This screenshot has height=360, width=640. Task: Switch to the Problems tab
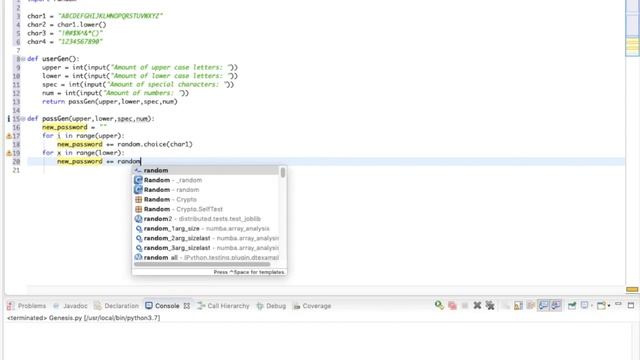(x=27, y=306)
